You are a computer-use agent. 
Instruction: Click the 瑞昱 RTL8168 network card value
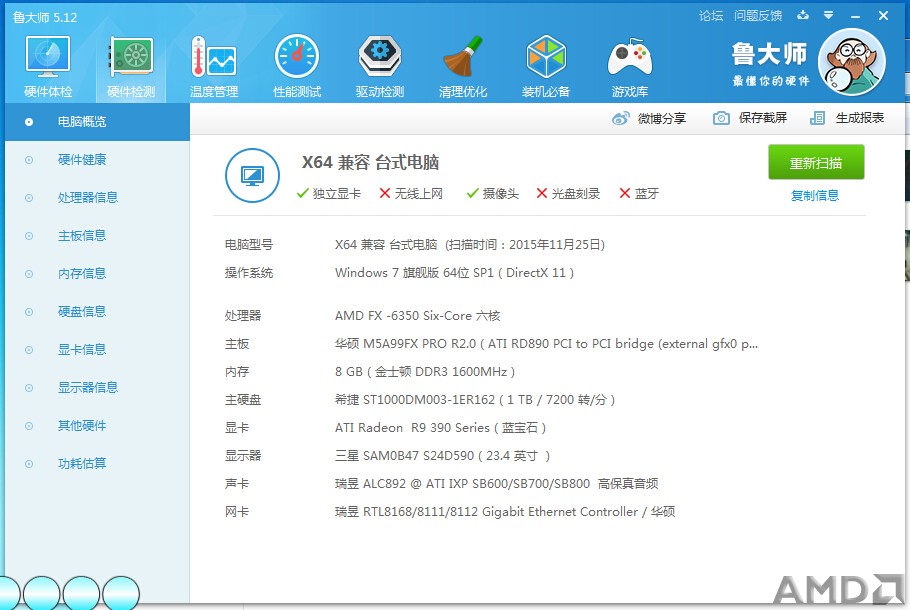(505, 512)
